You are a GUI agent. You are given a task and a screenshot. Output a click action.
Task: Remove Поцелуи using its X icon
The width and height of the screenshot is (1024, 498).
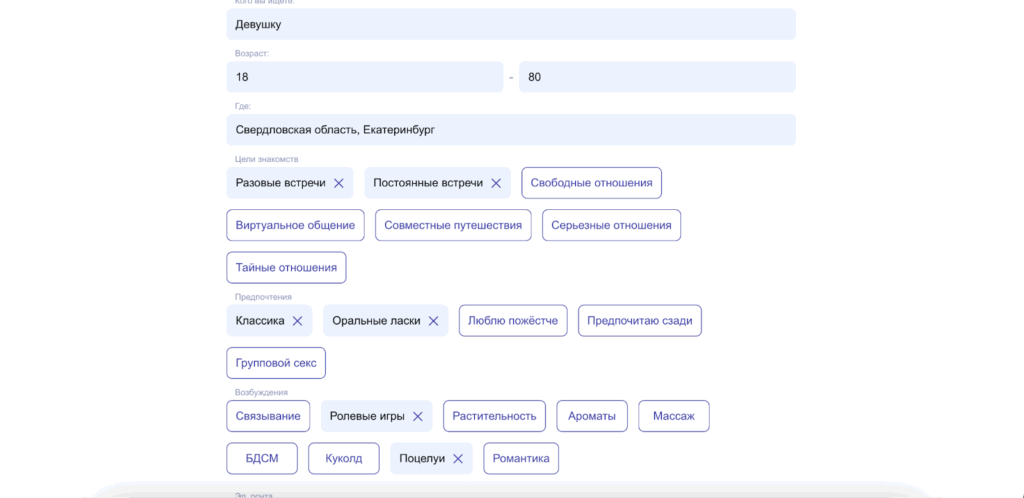458,459
